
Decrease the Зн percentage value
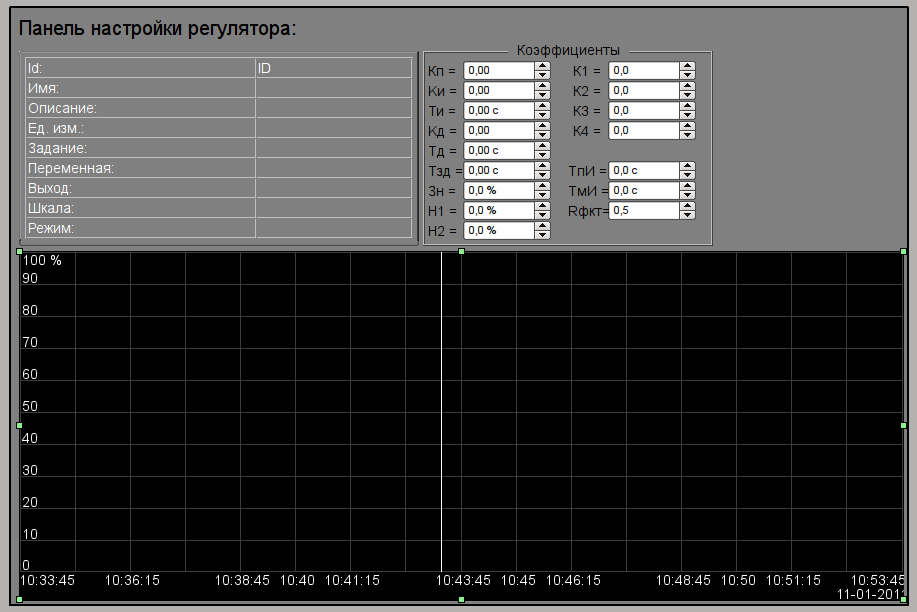pos(542,195)
